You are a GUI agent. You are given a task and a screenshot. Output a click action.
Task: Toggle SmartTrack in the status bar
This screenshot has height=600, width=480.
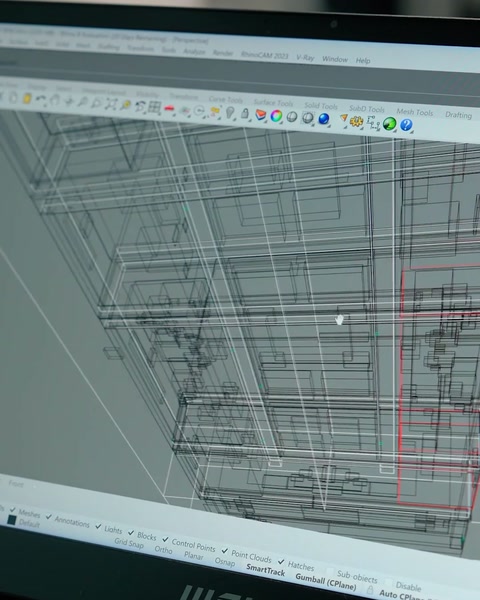pos(265,571)
